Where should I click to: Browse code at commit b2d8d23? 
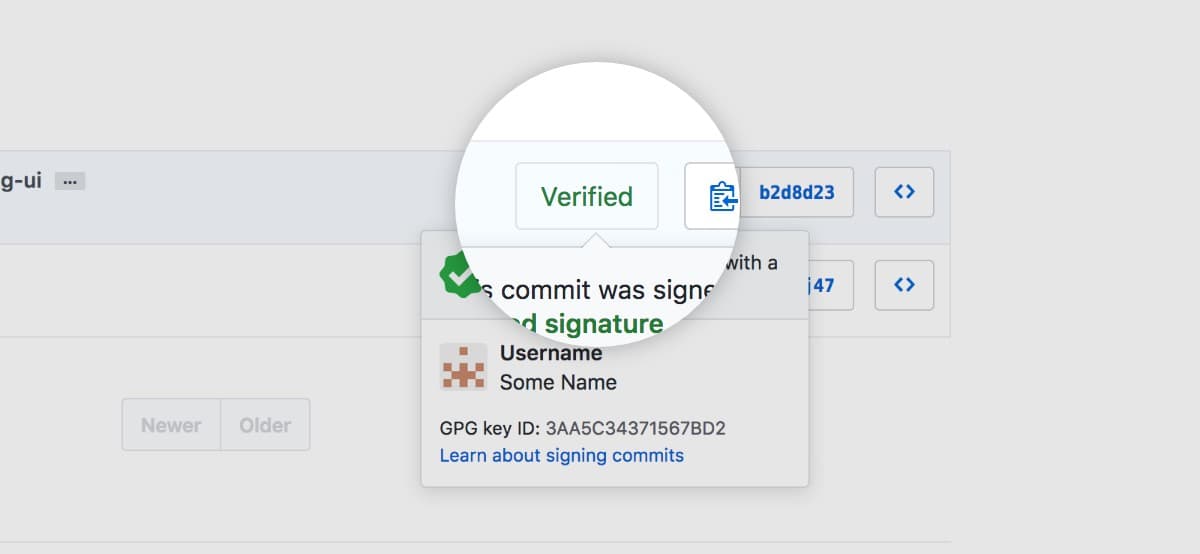904,192
